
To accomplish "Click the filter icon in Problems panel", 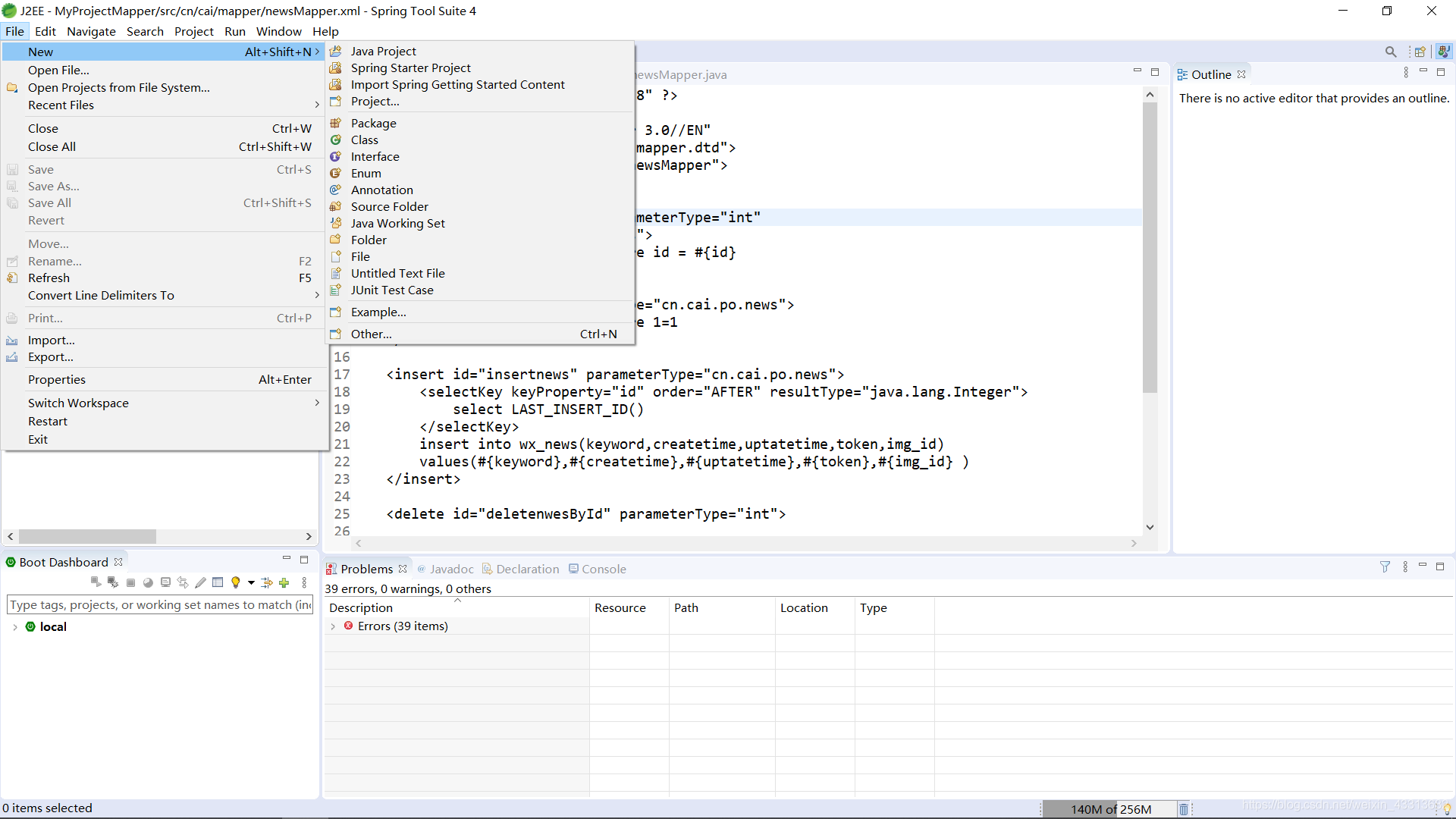I will [x=1384, y=567].
